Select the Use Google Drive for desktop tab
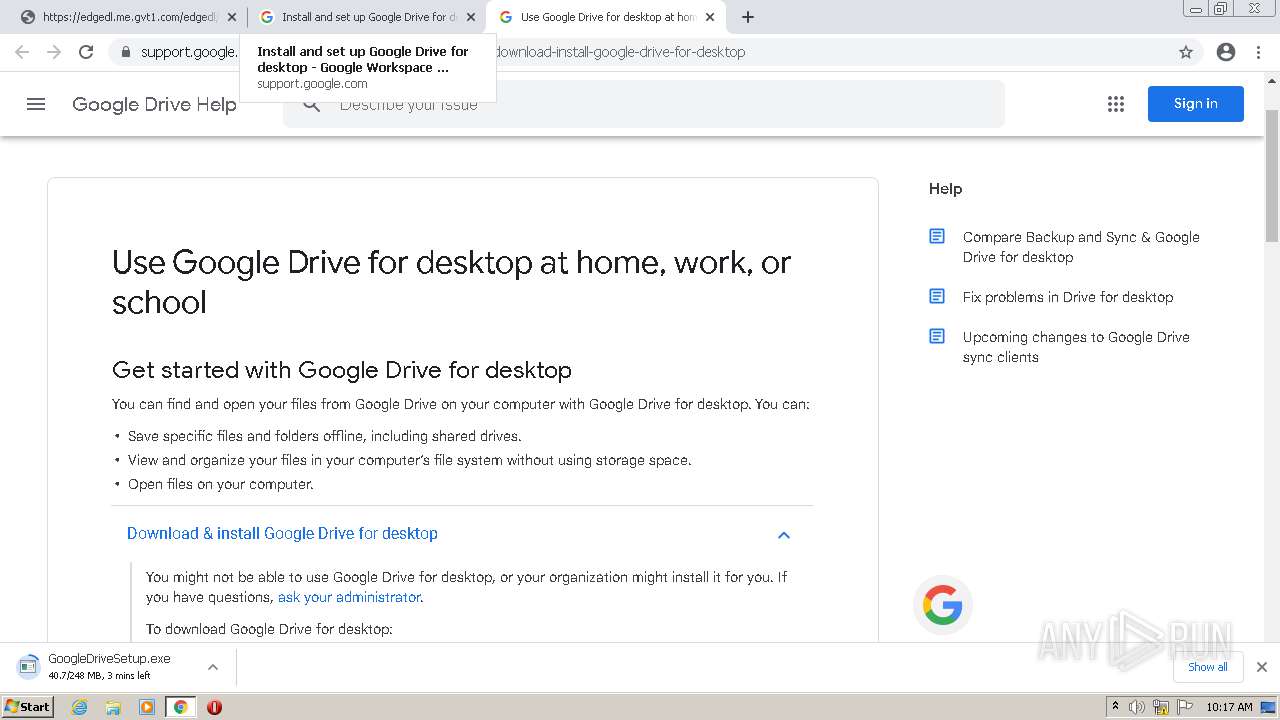 604,17
